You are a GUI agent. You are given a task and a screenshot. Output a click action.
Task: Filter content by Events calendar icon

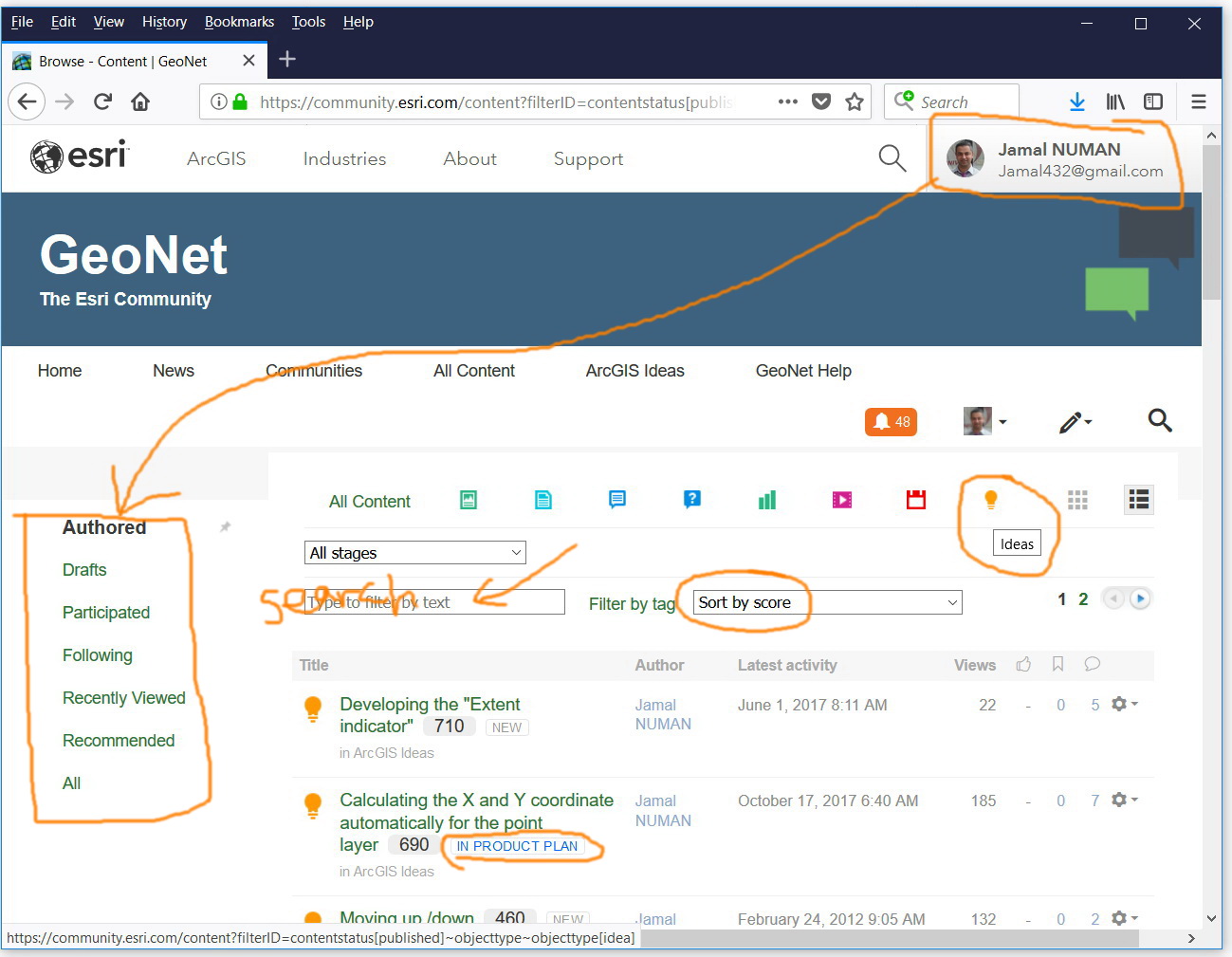[x=916, y=500]
